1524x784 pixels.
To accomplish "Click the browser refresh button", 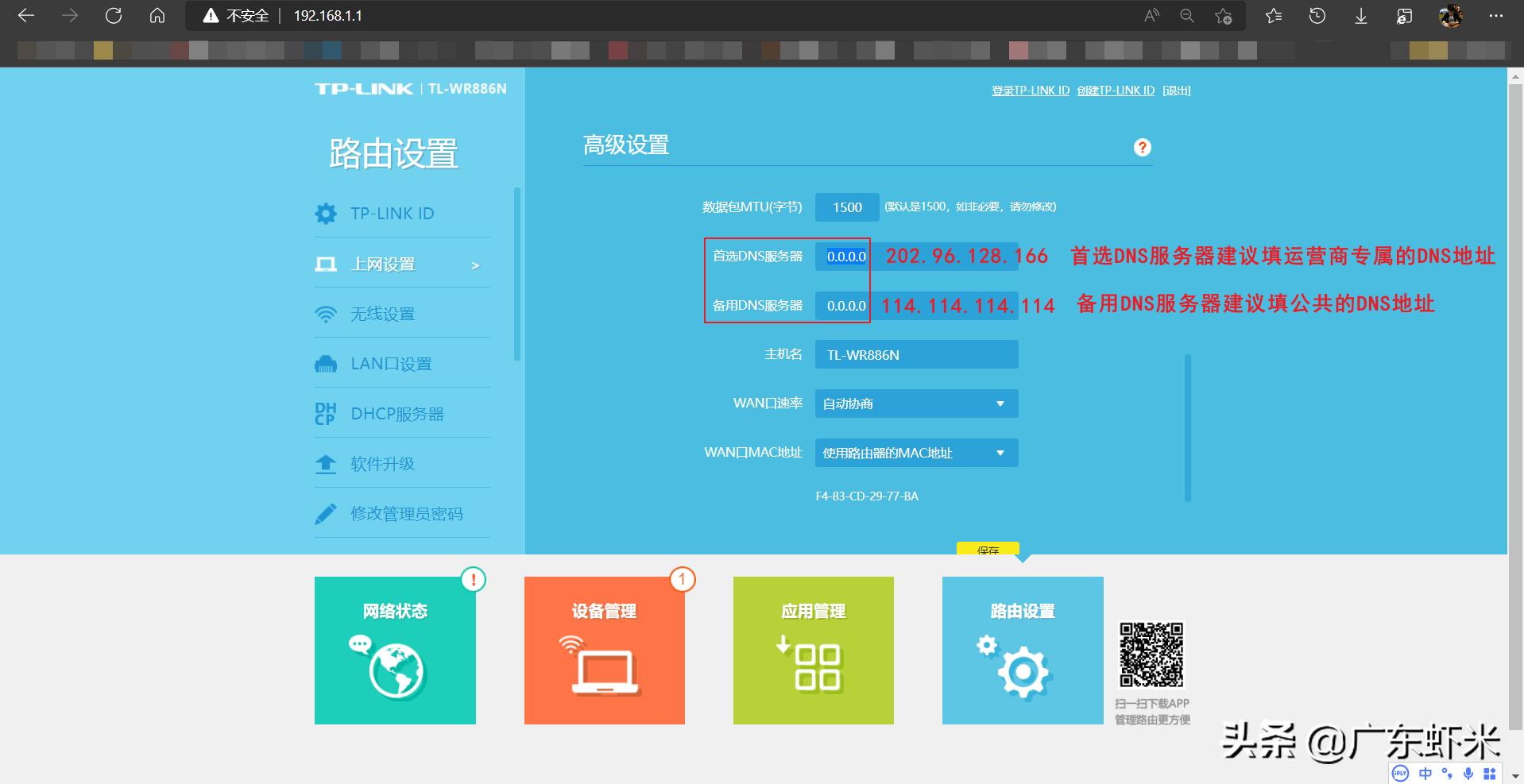I will pos(114,16).
